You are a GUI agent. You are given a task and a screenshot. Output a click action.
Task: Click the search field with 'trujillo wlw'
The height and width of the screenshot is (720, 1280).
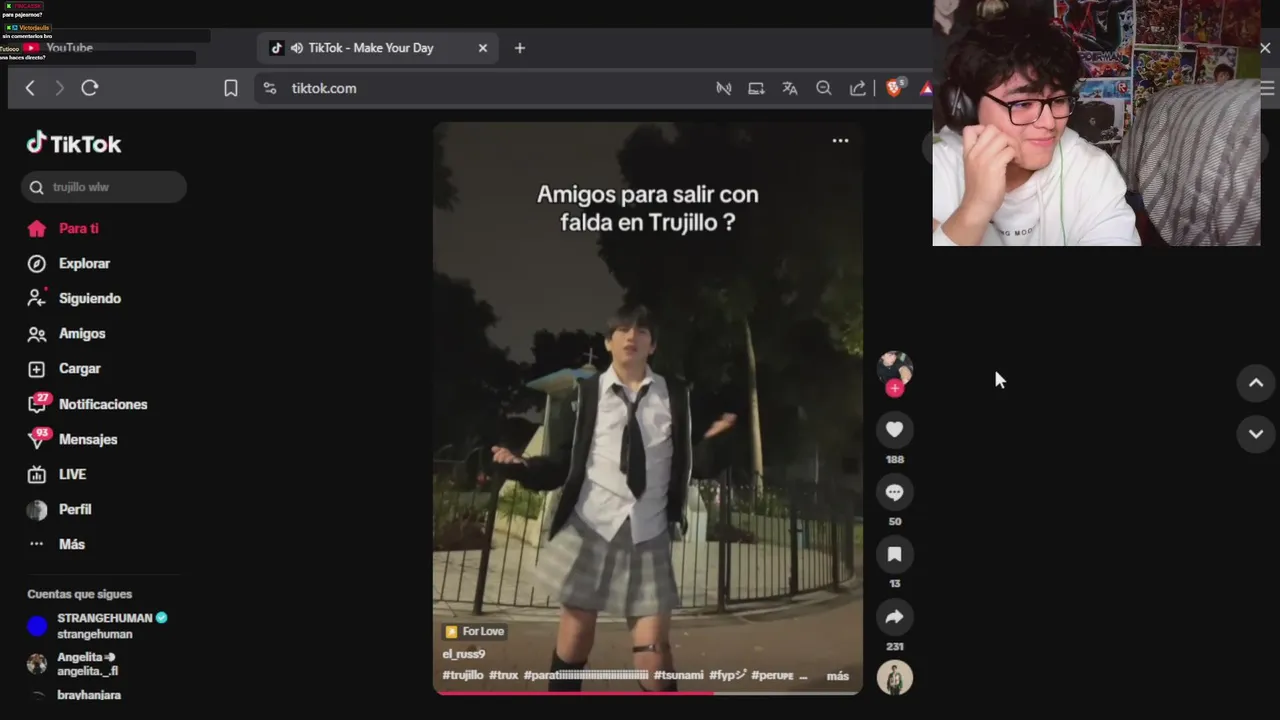(104, 187)
